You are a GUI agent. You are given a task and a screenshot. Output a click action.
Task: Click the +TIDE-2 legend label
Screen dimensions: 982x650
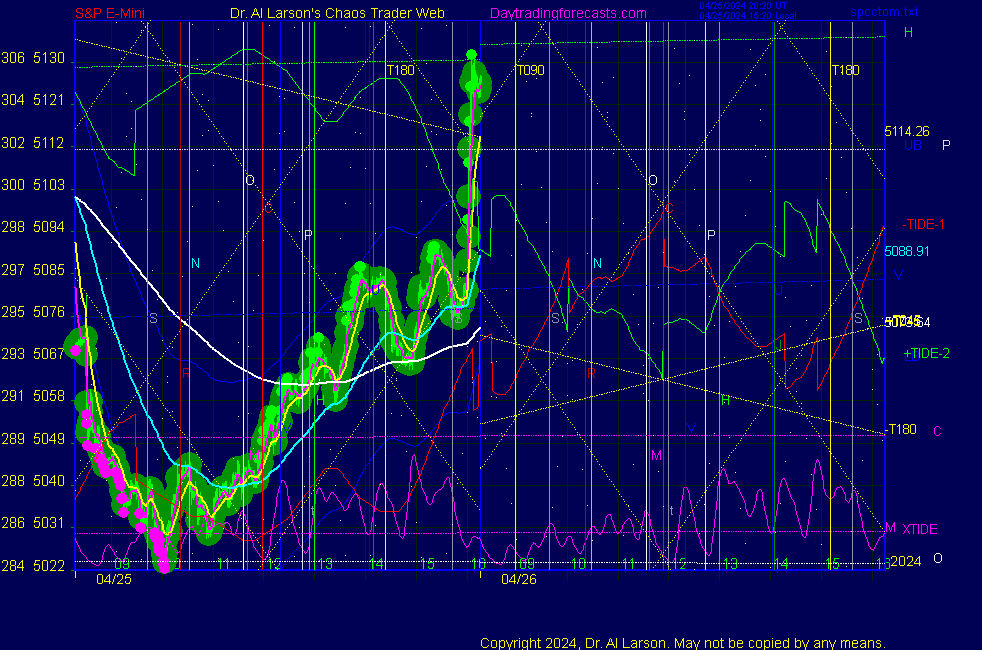[926, 353]
